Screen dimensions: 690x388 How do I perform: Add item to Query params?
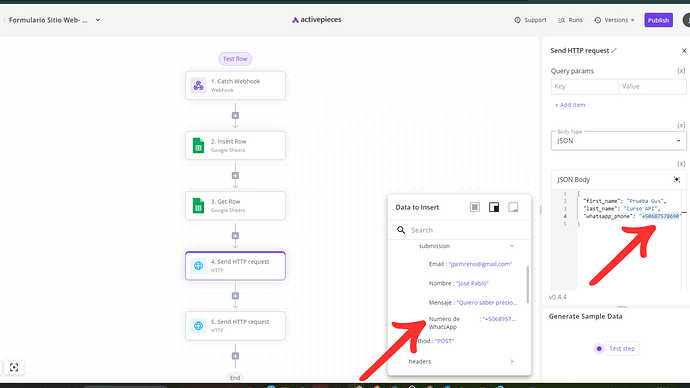coord(570,105)
